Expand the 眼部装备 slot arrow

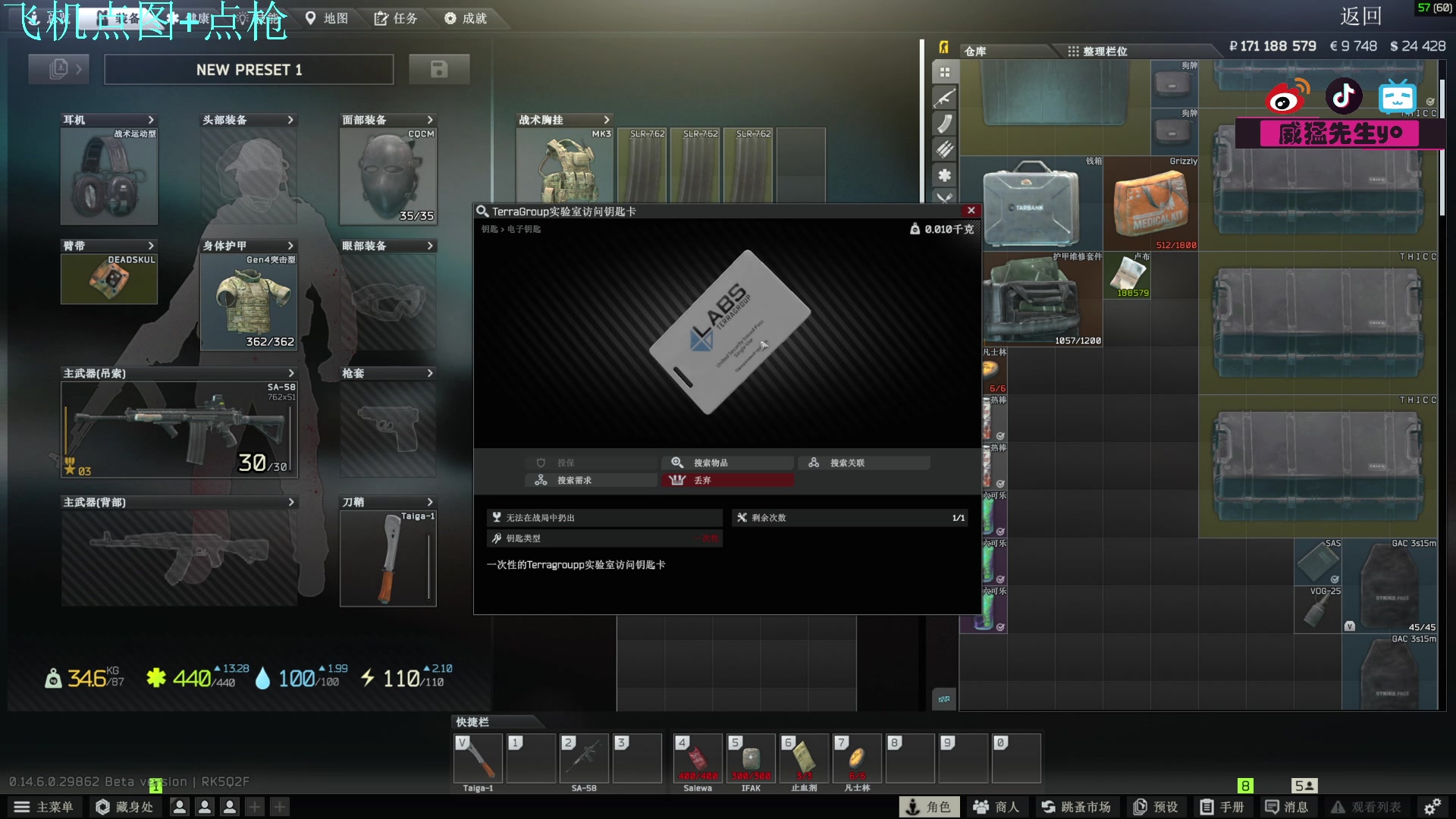[430, 246]
